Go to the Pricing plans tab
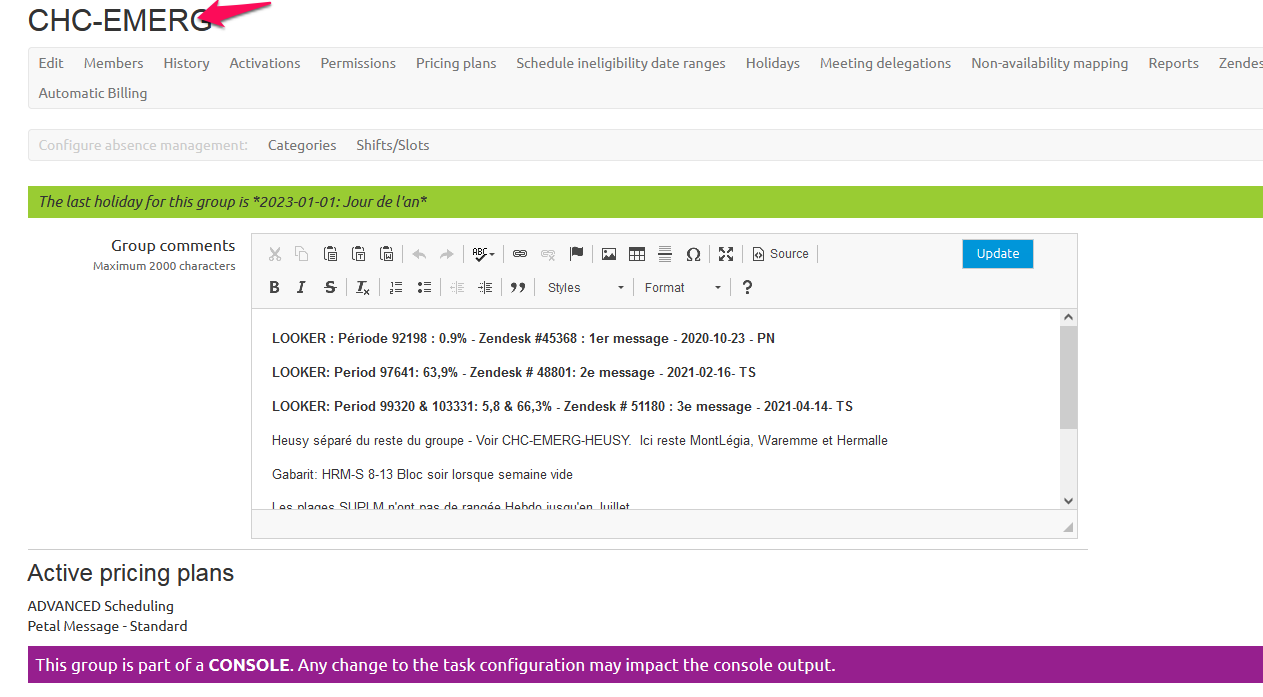This screenshot has height=697, width=1263. click(x=456, y=63)
